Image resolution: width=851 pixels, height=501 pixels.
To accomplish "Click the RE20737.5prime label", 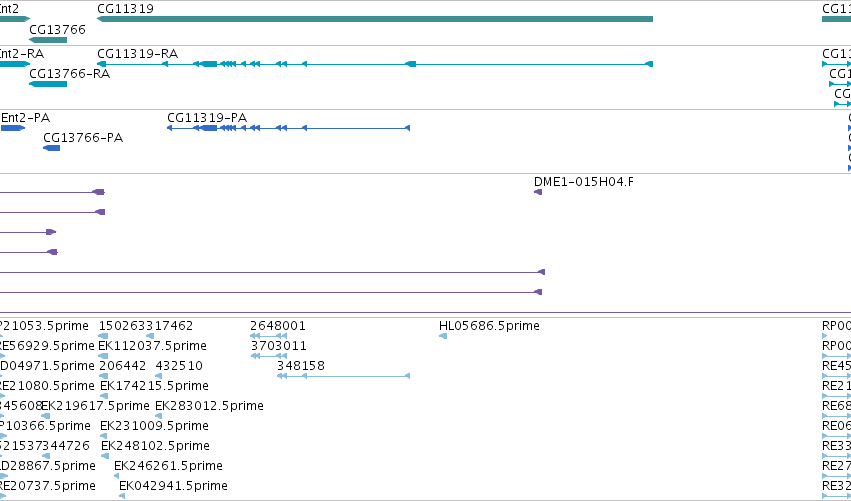I will point(48,486).
